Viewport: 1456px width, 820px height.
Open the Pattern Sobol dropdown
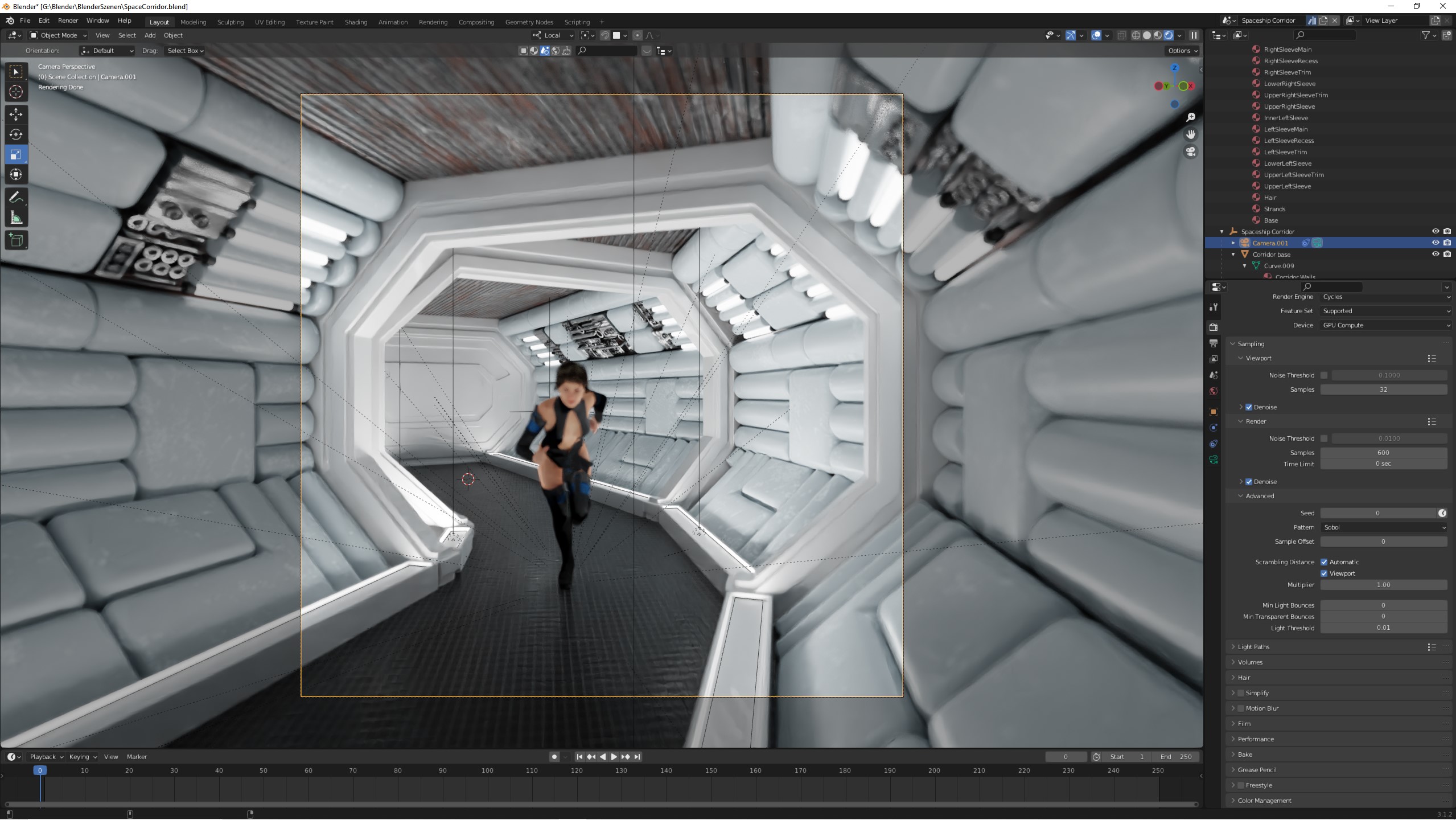tap(1384, 527)
